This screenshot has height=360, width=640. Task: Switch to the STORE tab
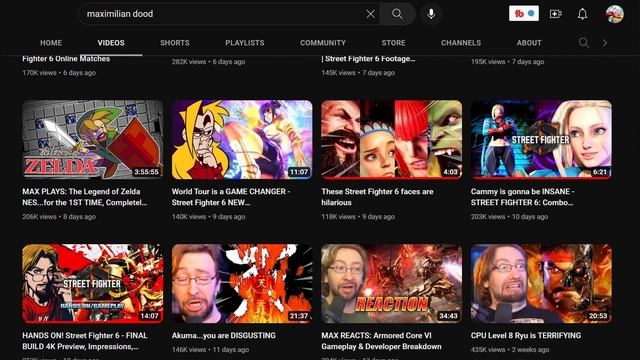click(x=393, y=43)
